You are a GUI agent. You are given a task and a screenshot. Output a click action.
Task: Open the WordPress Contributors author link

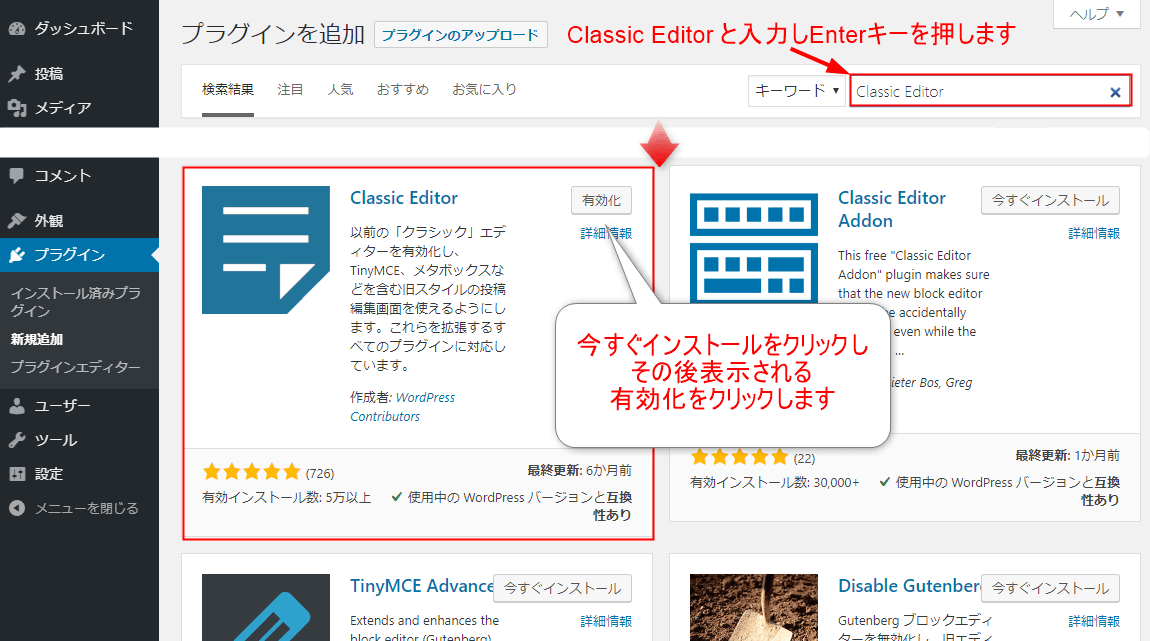tap(402, 406)
